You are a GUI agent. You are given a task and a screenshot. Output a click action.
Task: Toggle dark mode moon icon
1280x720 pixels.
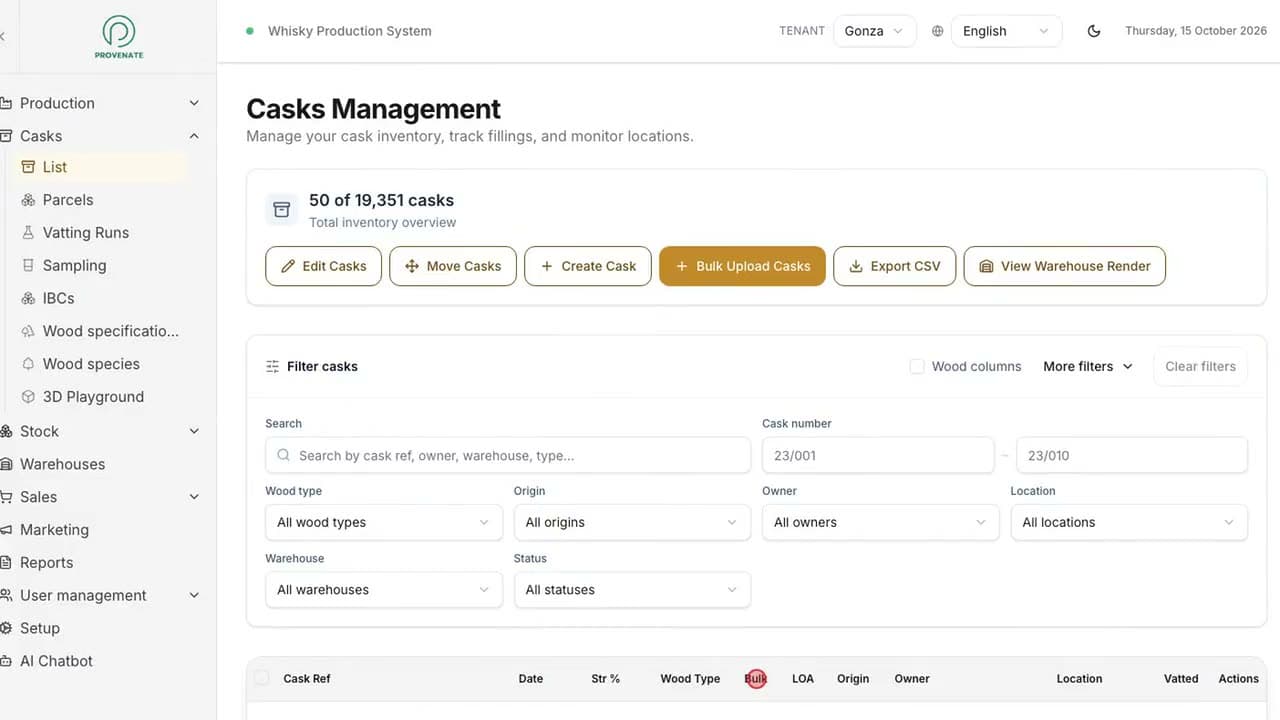pyautogui.click(x=1094, y=31)
